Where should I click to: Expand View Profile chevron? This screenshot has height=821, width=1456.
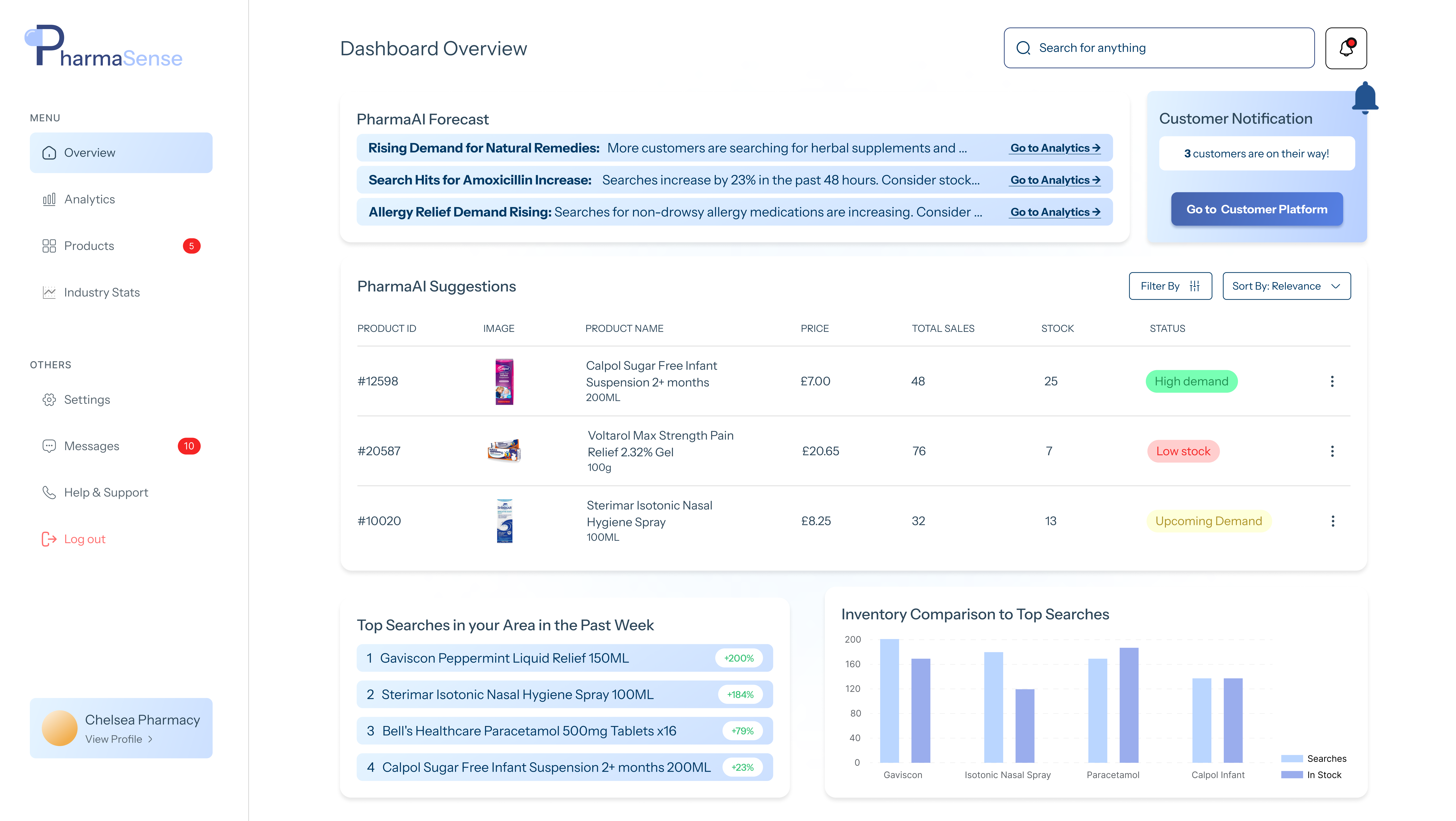click(150, 739)
